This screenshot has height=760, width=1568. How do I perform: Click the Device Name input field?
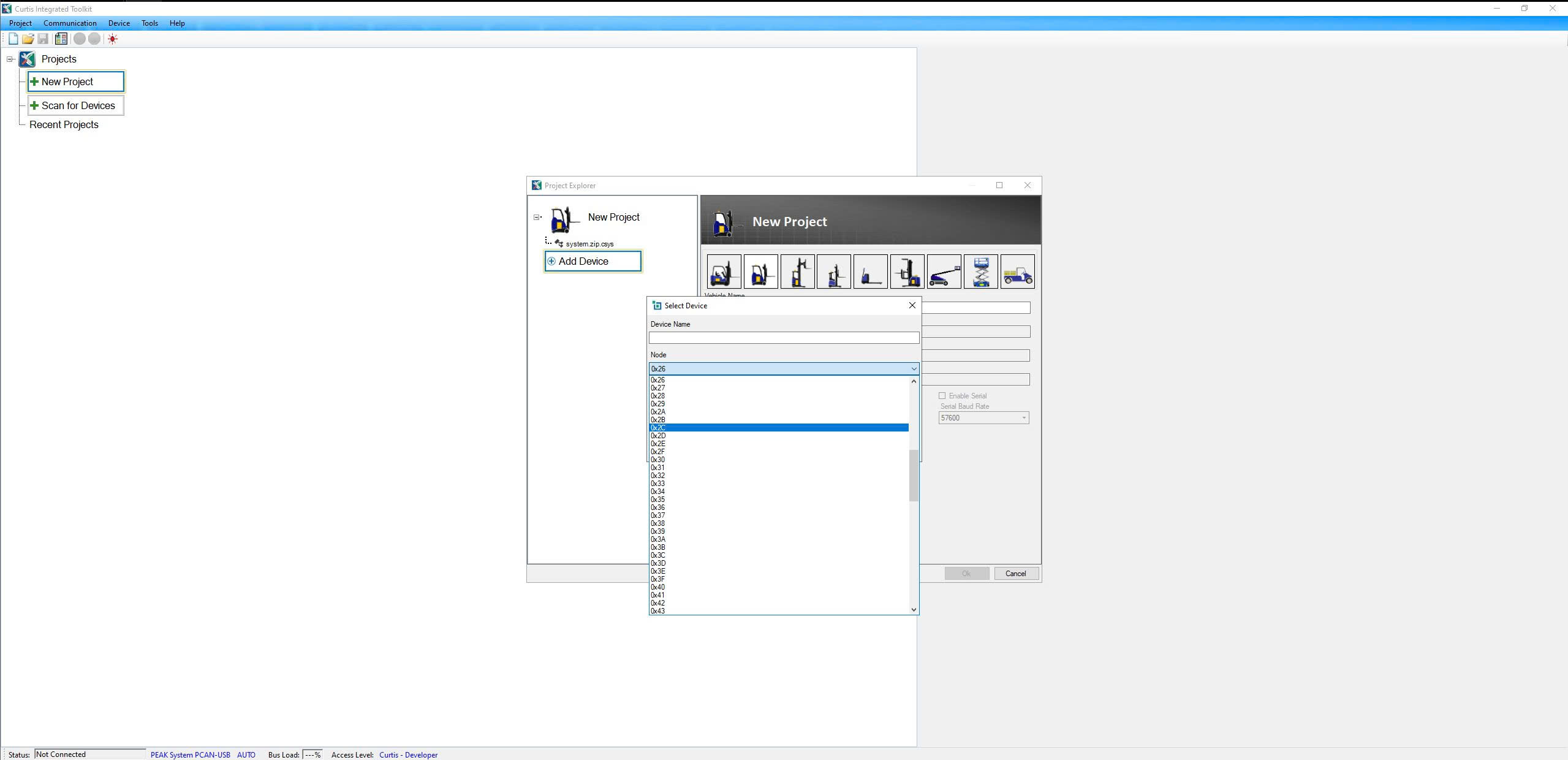tap(784, 338)
